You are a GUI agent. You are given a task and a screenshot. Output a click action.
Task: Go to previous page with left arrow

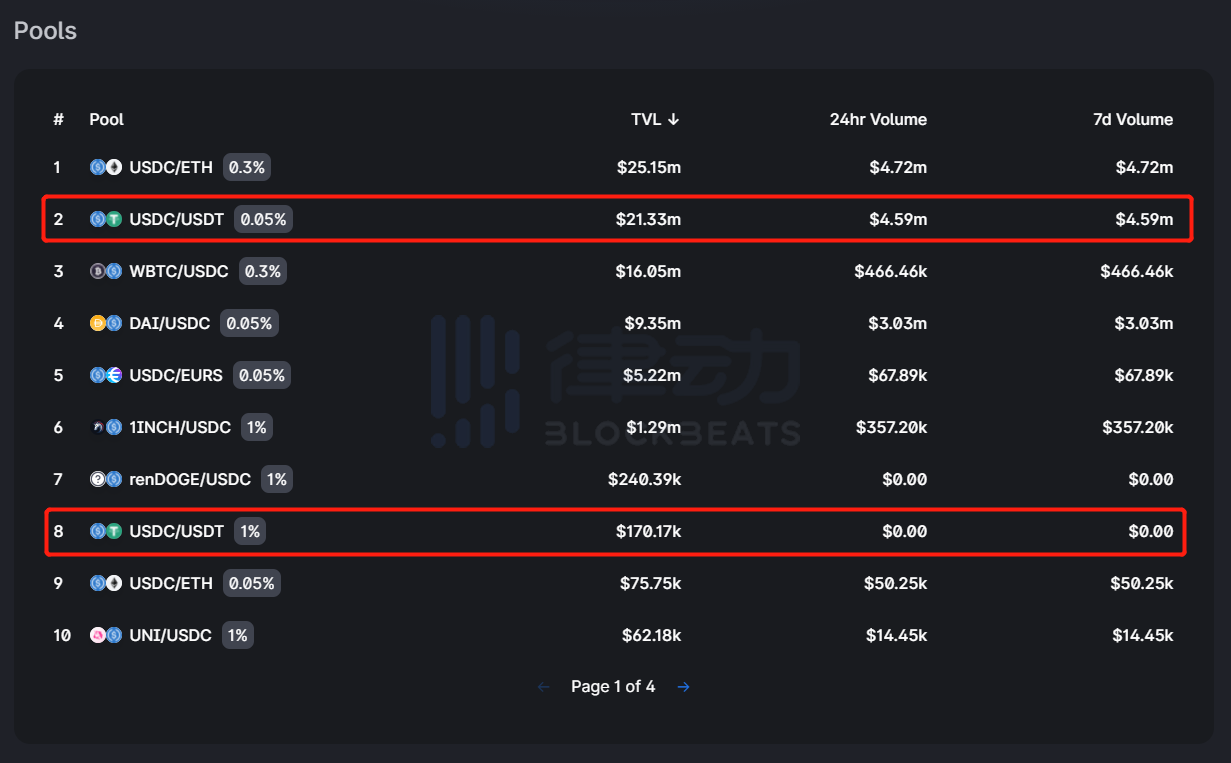(544, 686)
